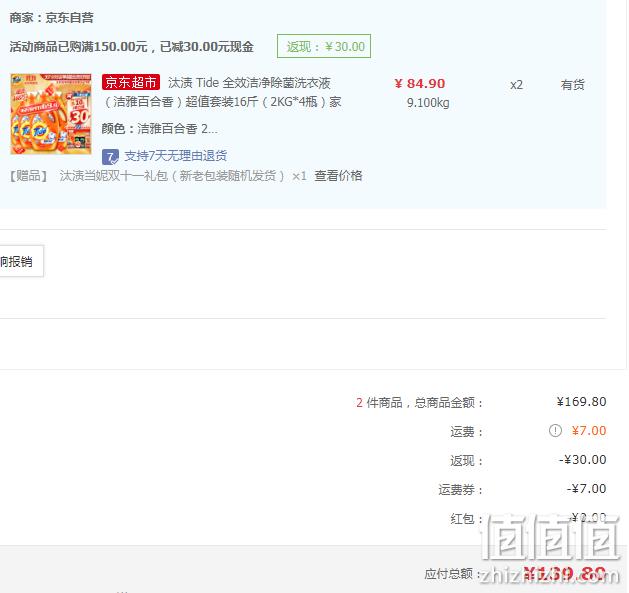Select the 红包： label
629x593 pixels.
(x=467, y=519)
